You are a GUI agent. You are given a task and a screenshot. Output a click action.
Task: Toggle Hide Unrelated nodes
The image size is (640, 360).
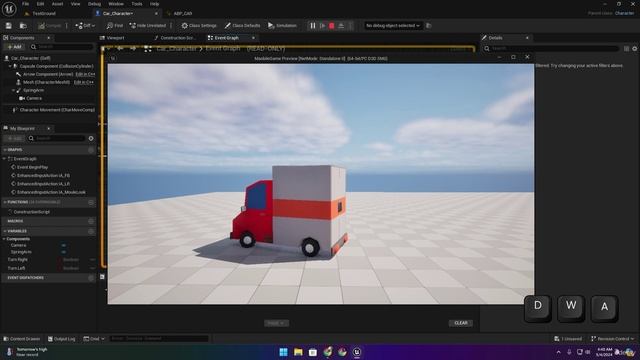tap(147, 26)
